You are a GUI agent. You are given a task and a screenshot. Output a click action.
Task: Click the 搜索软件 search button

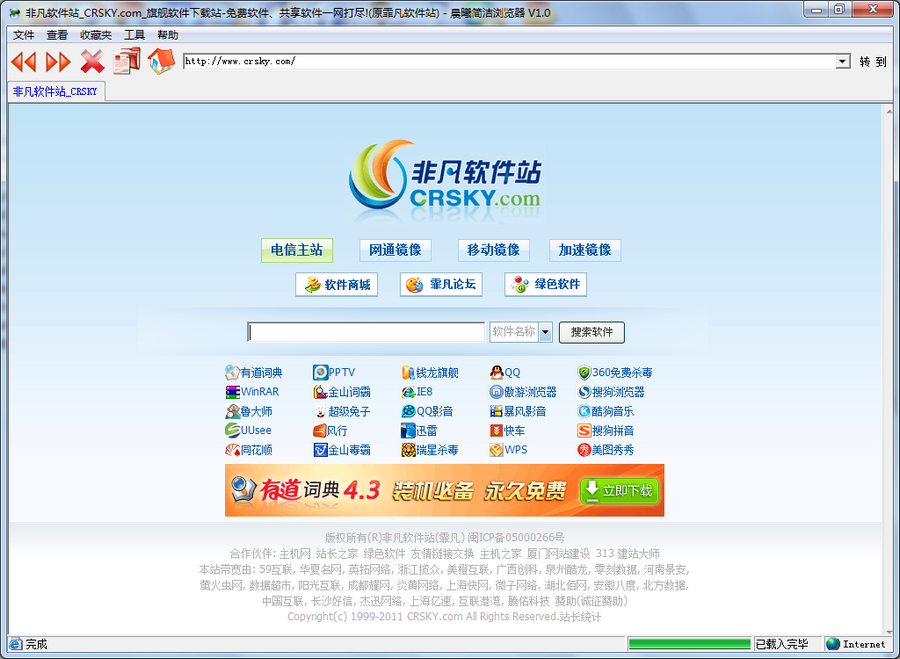point(592,332)
